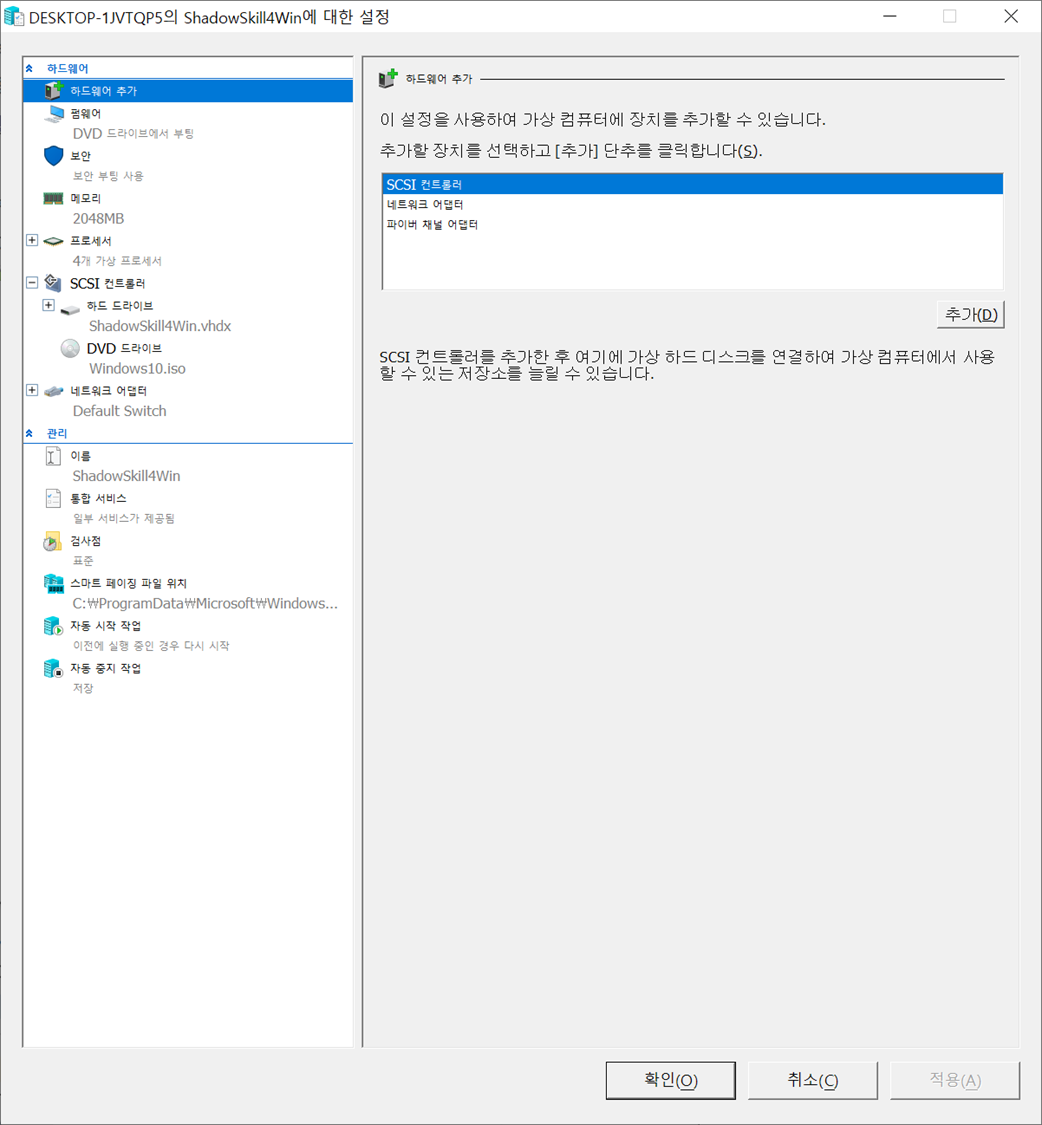This screenshot has height=1125, width=1042.
Task: Click the Name (이름) text-cursor icon
Action: click(54, 456)
